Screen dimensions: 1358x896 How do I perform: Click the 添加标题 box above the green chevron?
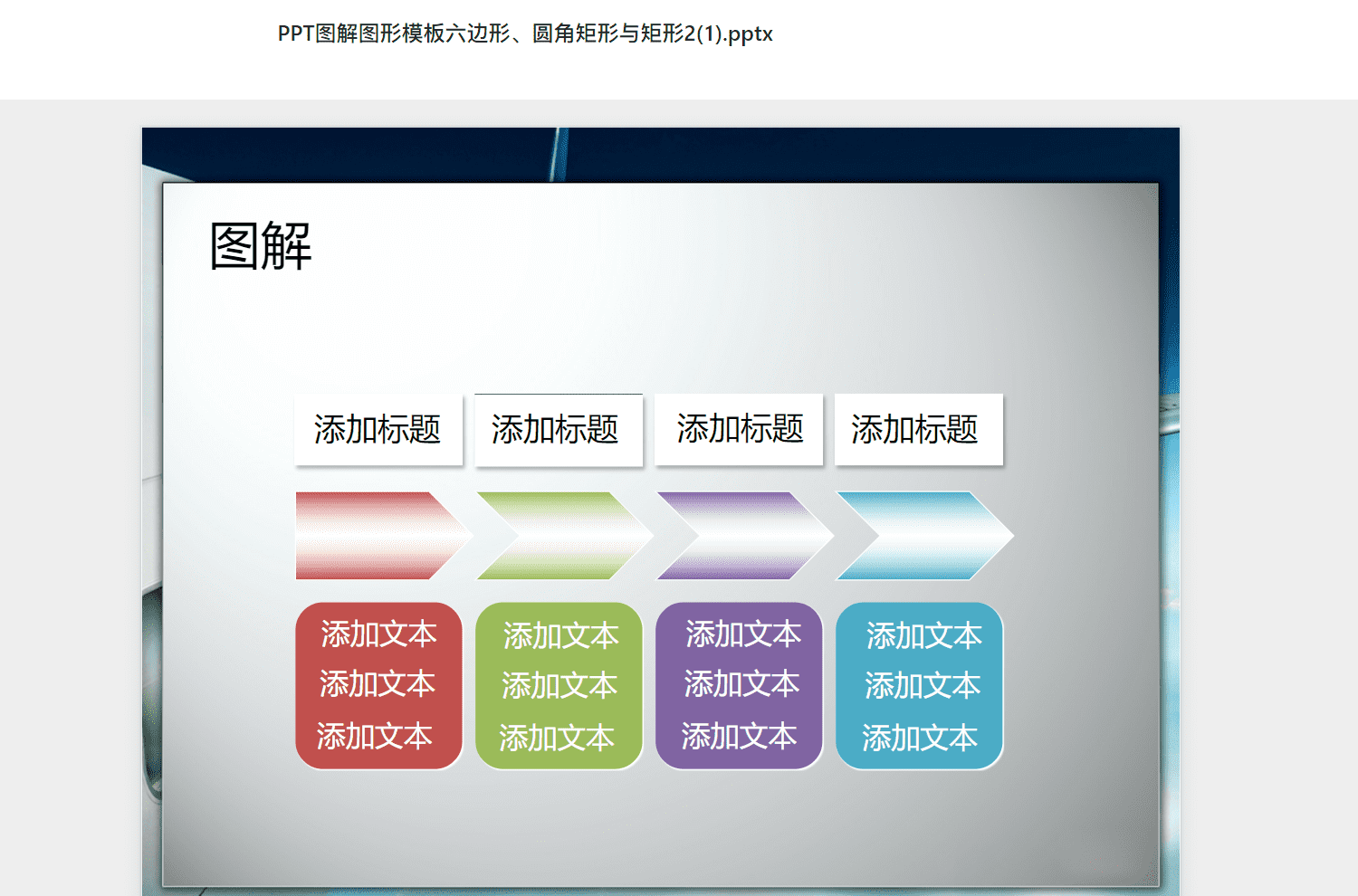point(559,430)
